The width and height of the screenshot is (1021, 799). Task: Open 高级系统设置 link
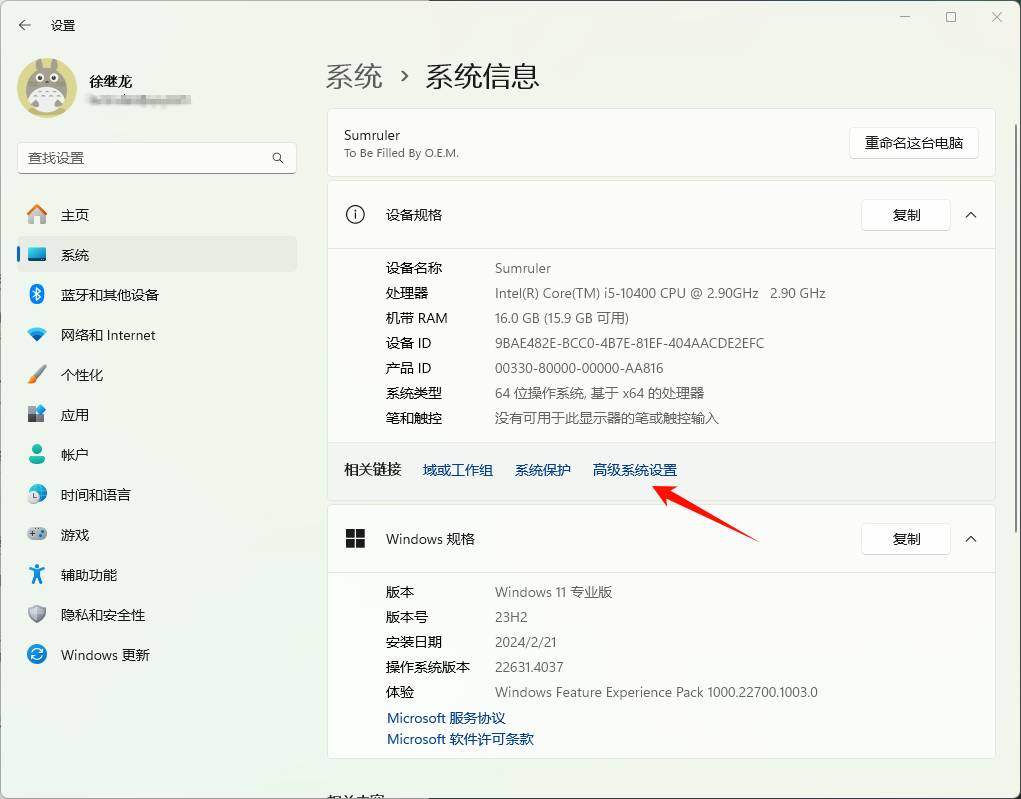(635, 470)
